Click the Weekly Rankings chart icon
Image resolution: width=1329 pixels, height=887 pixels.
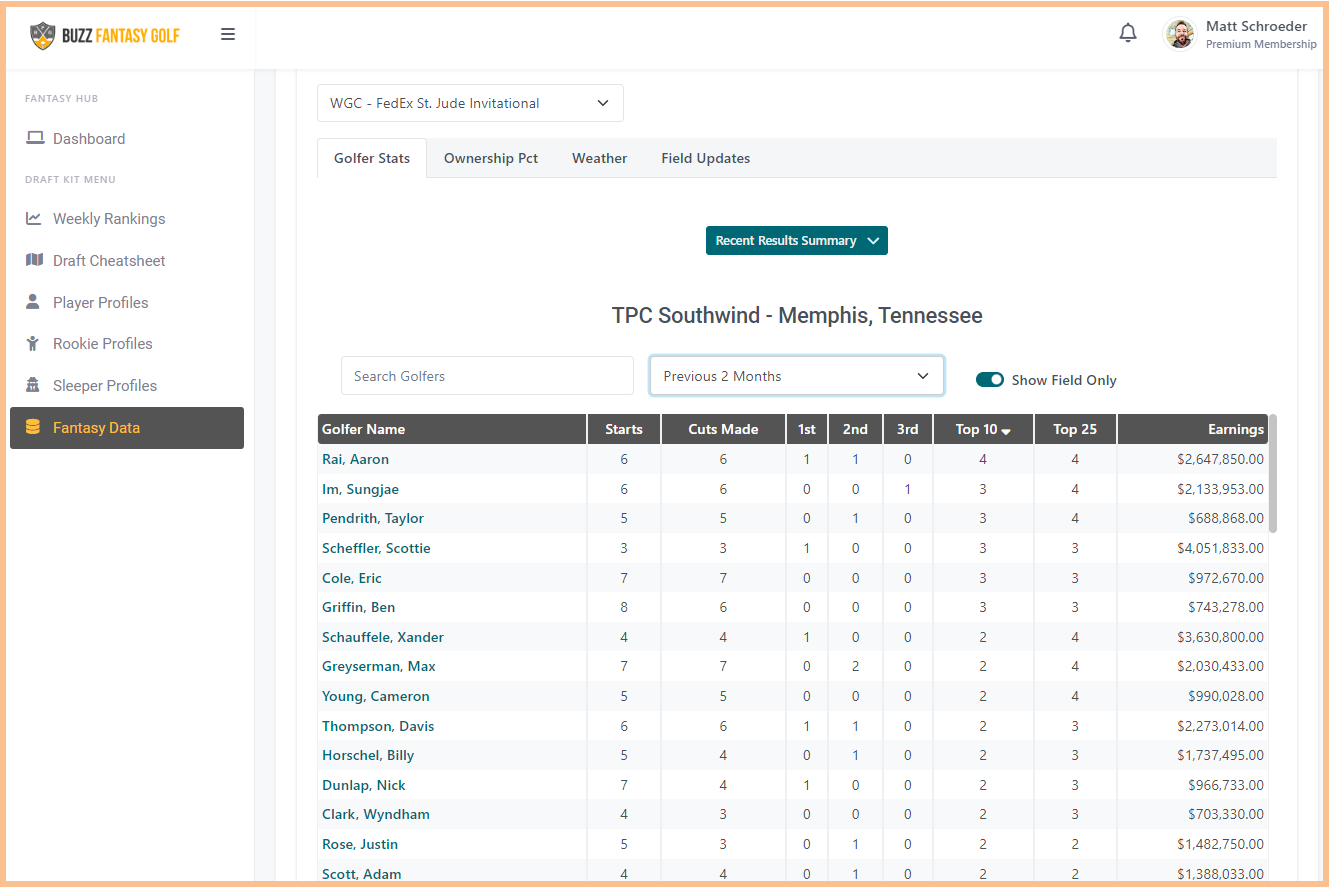pos(34,218)
